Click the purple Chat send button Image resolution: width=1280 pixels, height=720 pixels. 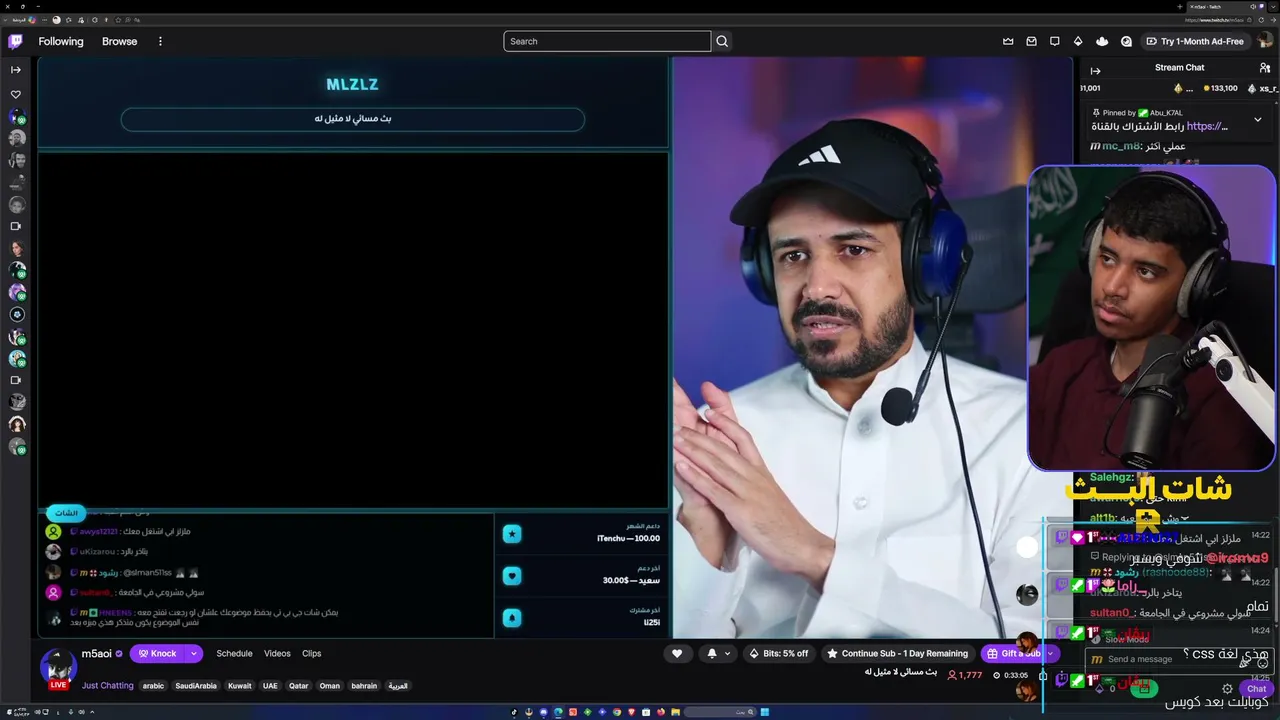click(x=1256, y=689)
